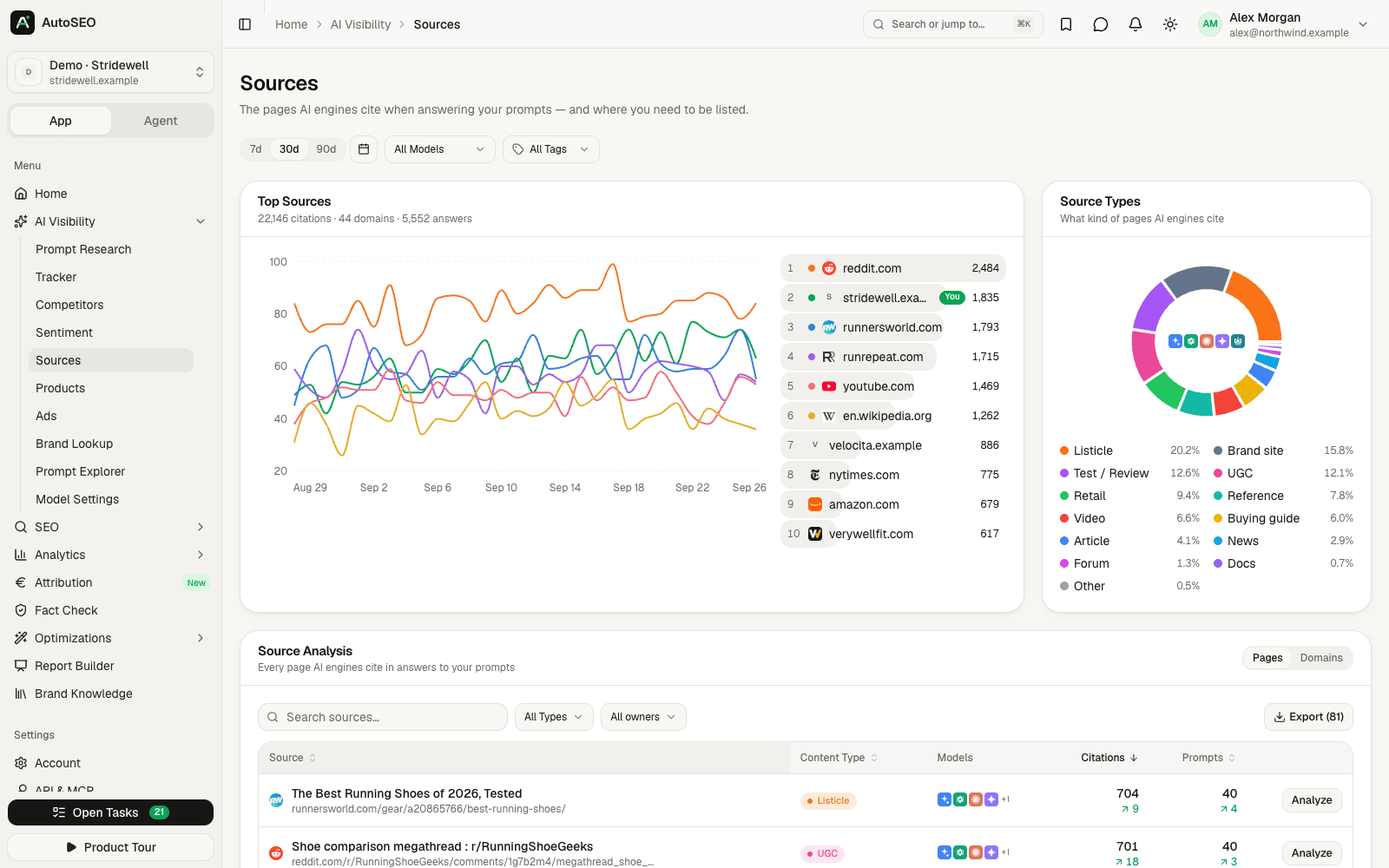This screenshot has width=1389, height=868.
Task: Open the calendar date picker icon
Action: pos(364,149)
